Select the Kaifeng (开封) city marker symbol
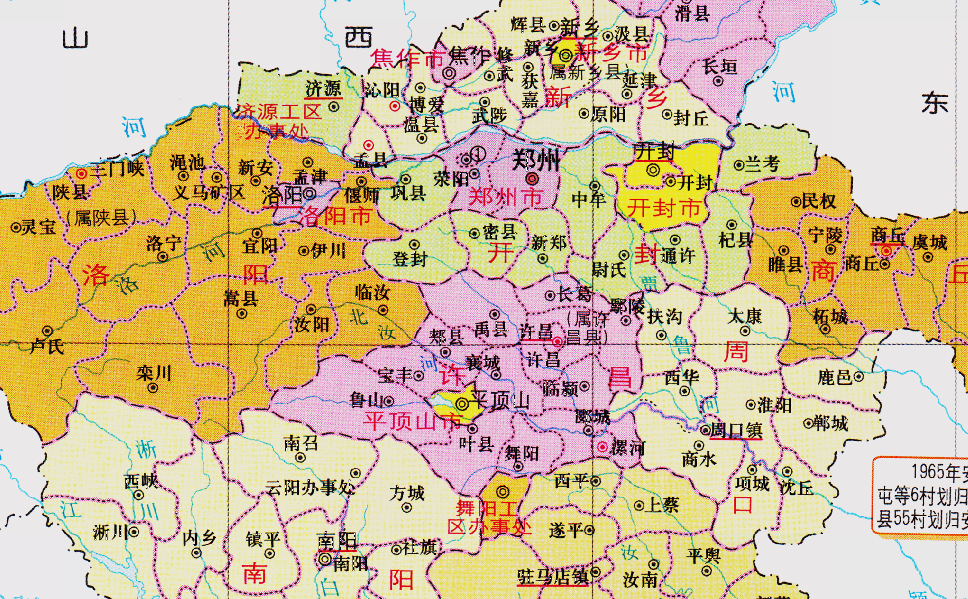 pyautogui.click(x=653, y=171)
